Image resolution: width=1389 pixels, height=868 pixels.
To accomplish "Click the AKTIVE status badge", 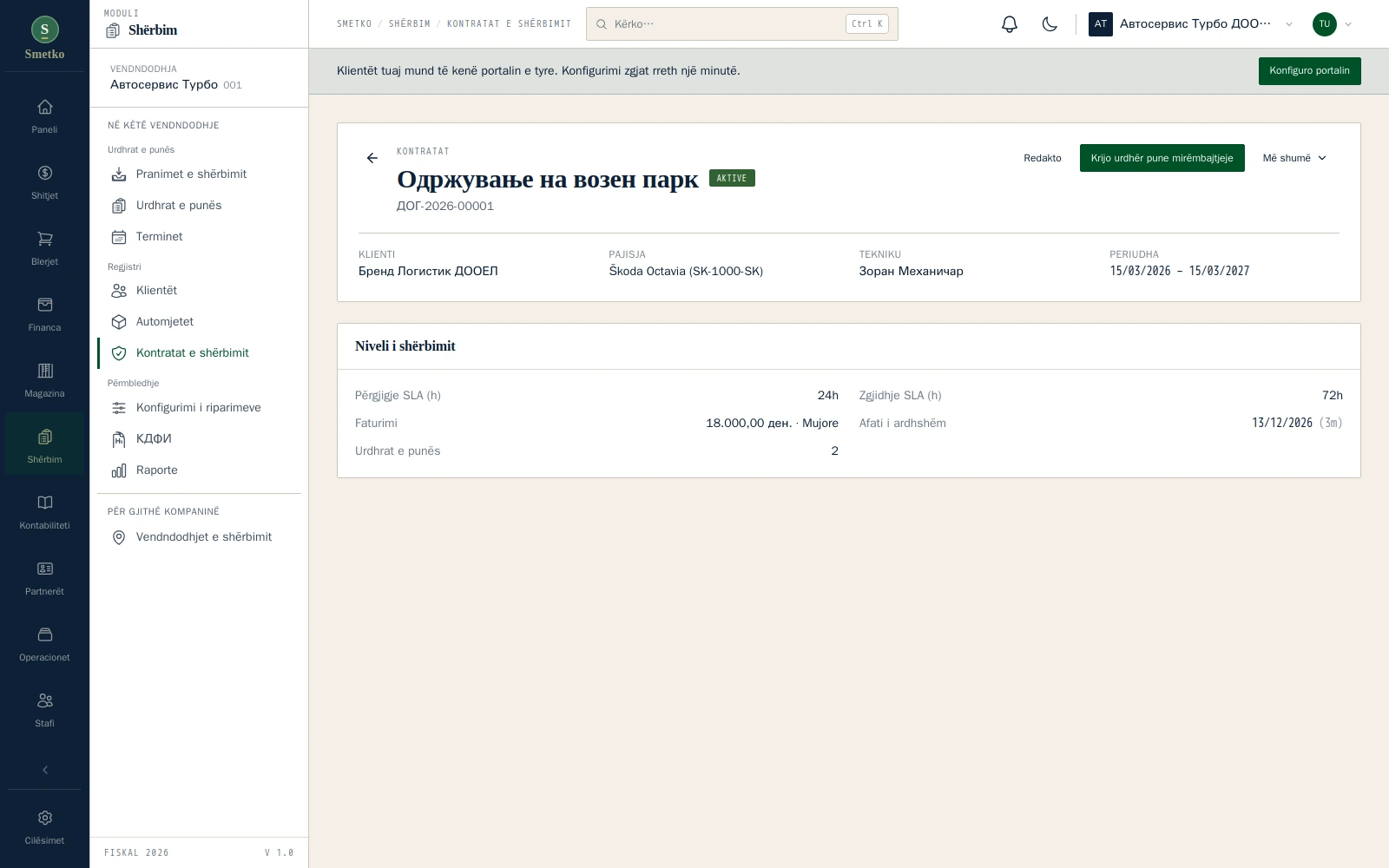I will (732, 178).
